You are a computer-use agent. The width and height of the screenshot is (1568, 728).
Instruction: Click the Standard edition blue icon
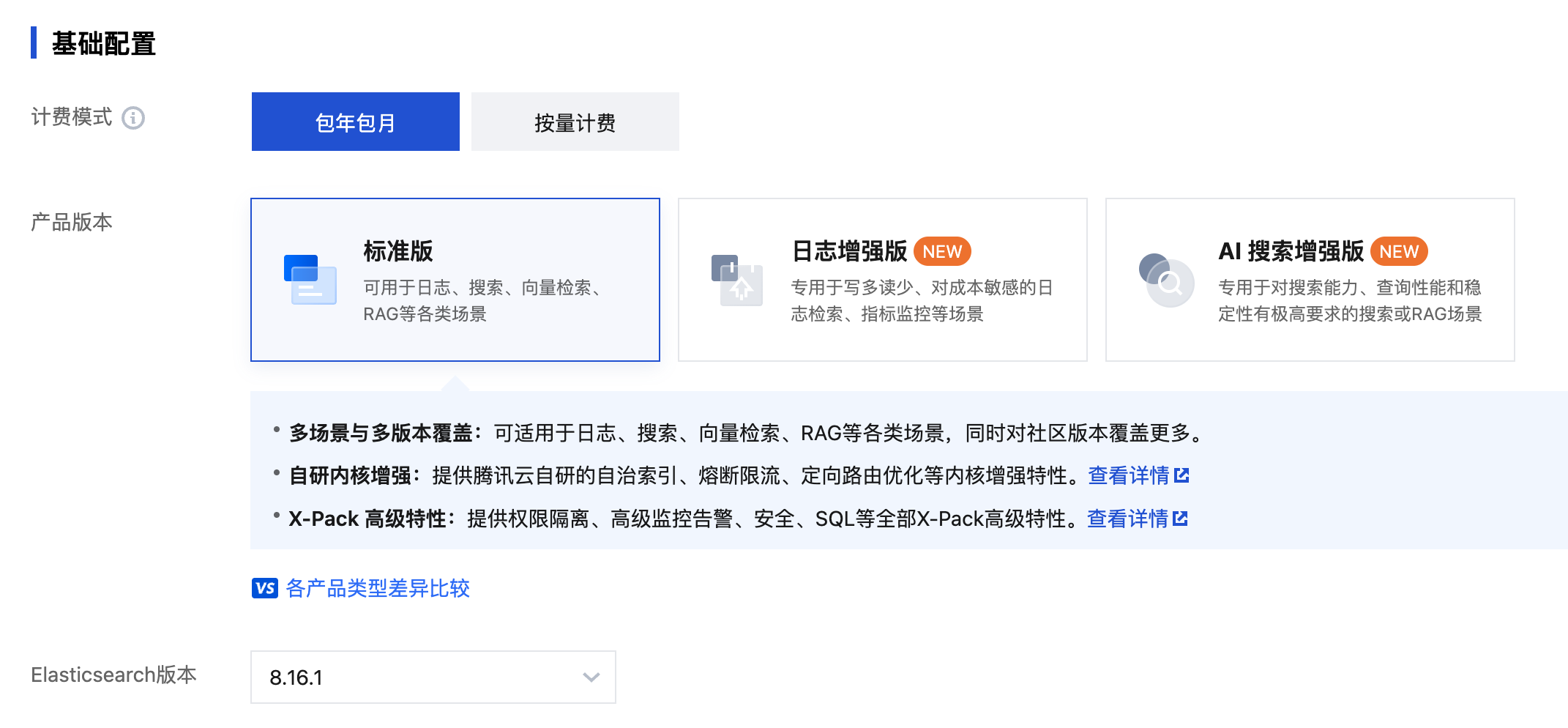[x=310, y=280]
